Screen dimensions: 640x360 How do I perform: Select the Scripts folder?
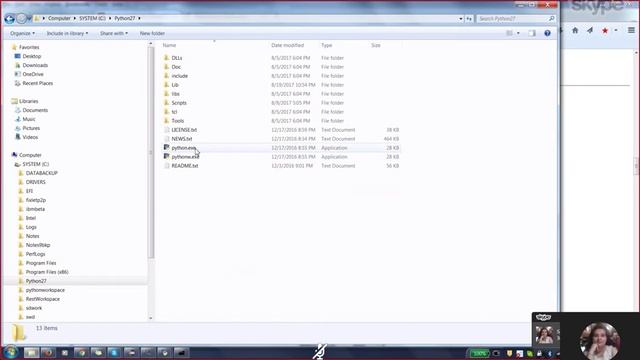point(179,103)
